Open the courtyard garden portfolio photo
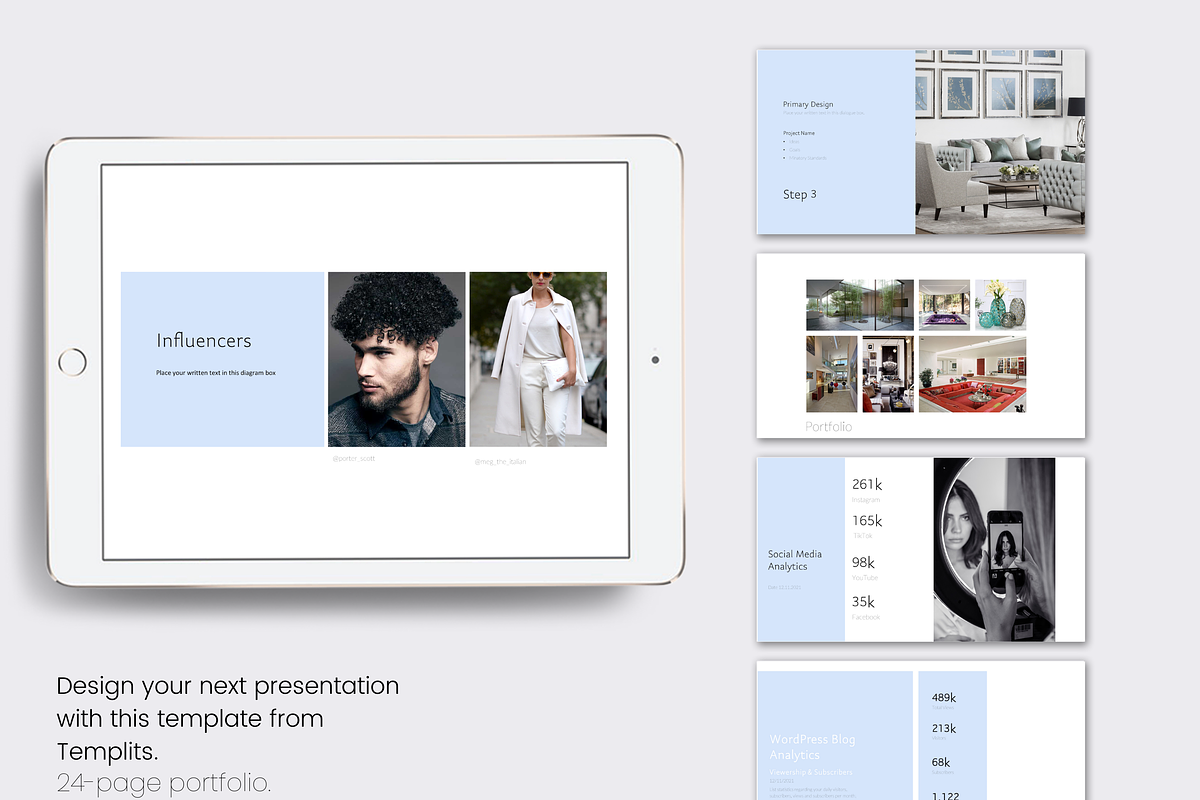 860,305
